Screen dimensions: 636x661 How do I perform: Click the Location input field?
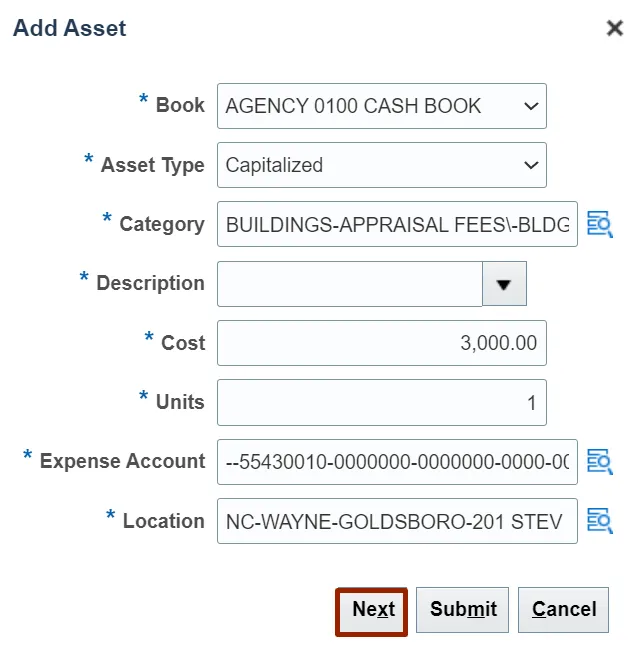397,521
